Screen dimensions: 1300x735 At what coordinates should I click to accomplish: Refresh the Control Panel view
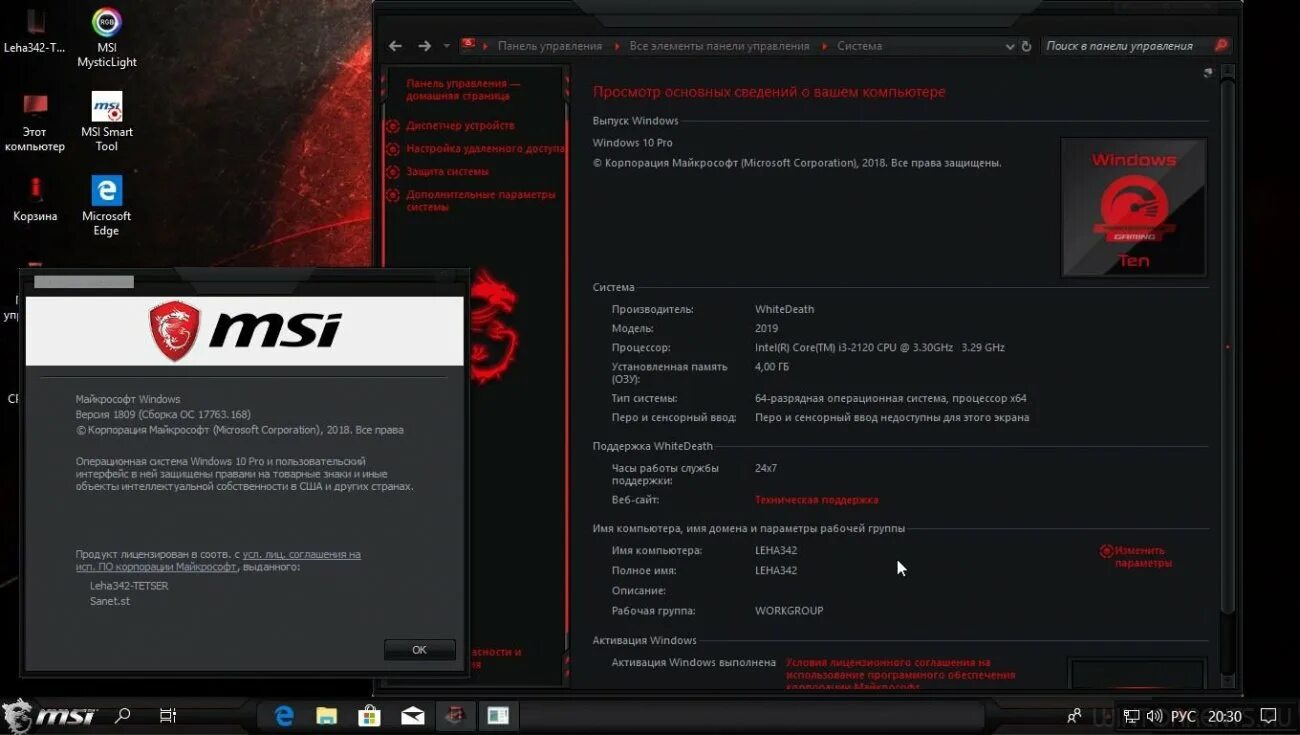click(x=1026, y=46)
